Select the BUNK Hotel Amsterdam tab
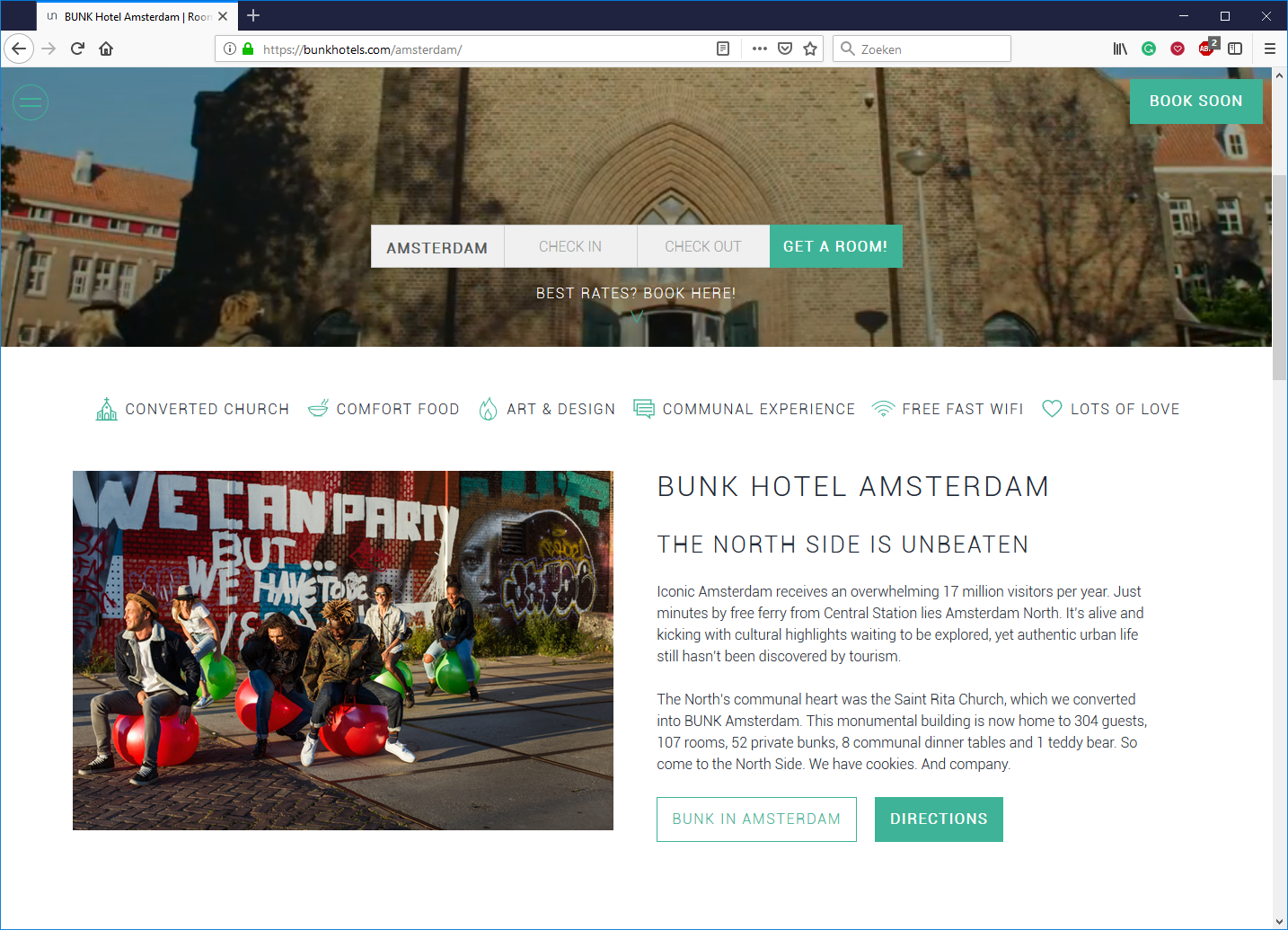 (x=137, y=16)
